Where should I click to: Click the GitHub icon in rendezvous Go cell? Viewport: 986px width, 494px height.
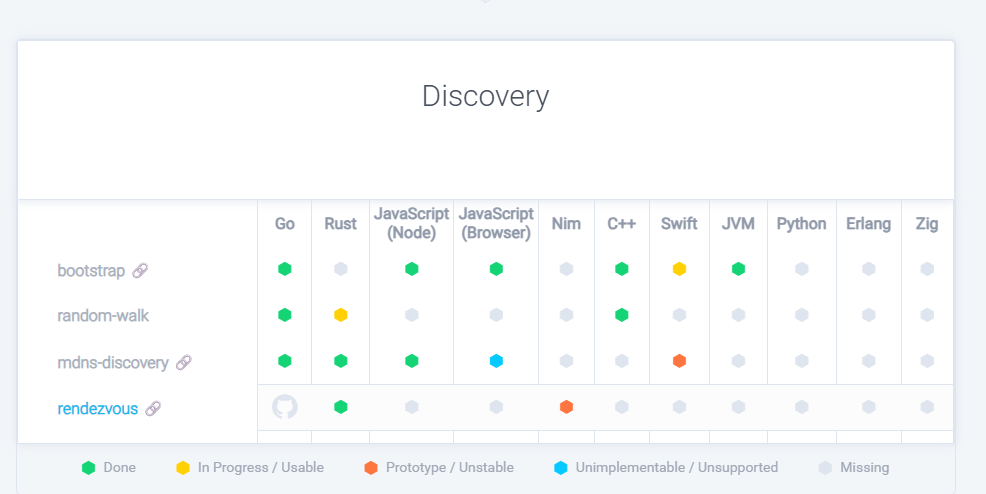[x=285, y=407]
